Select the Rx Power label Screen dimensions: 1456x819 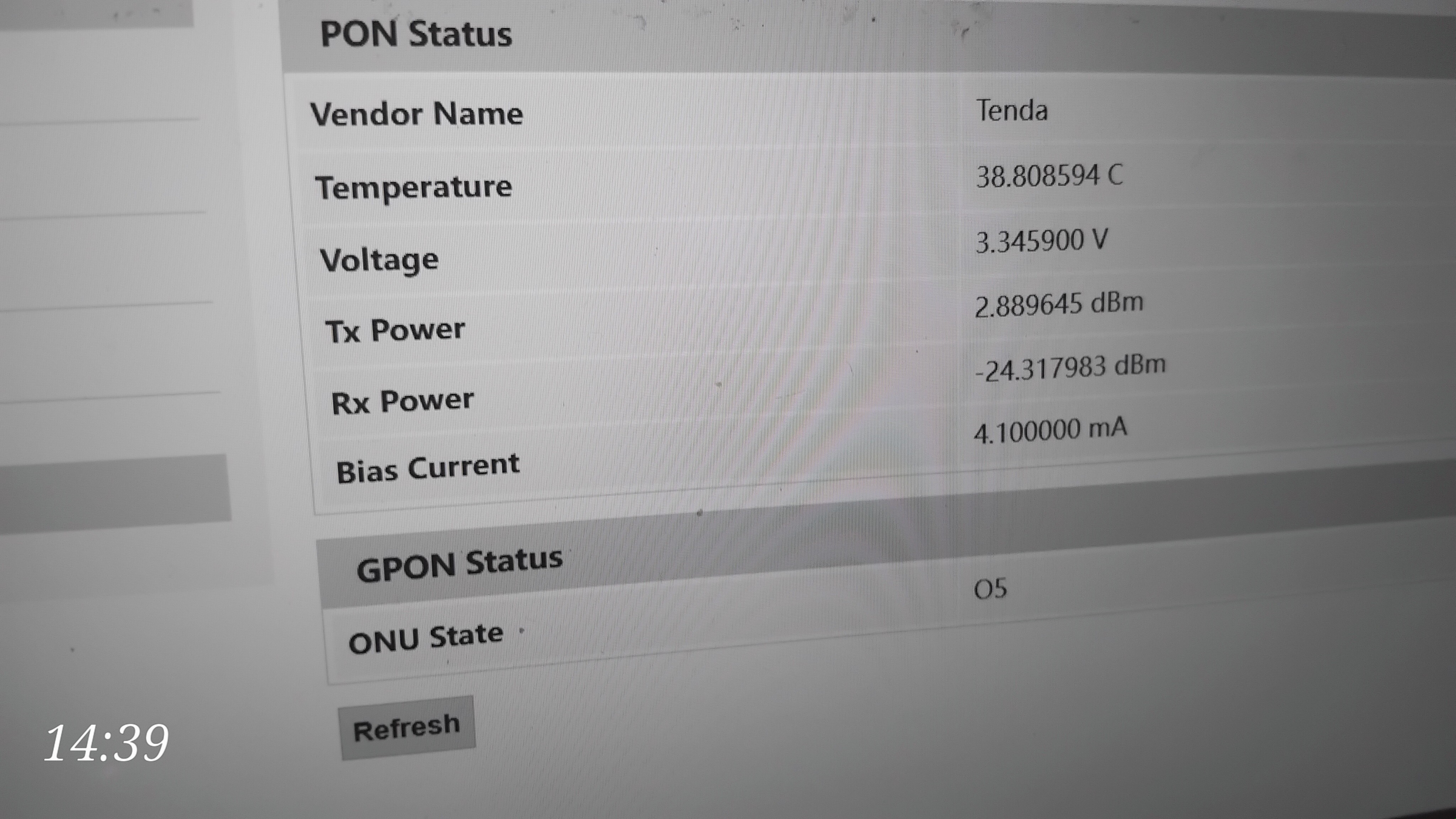coord(402,402)
